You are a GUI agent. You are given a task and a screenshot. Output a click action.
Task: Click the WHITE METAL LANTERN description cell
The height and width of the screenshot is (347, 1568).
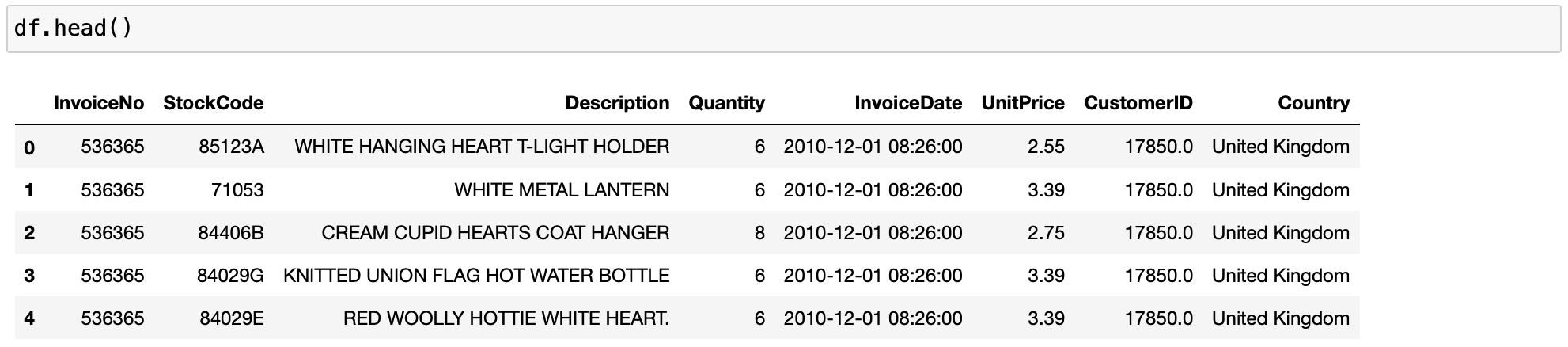[x=562, y=190]
